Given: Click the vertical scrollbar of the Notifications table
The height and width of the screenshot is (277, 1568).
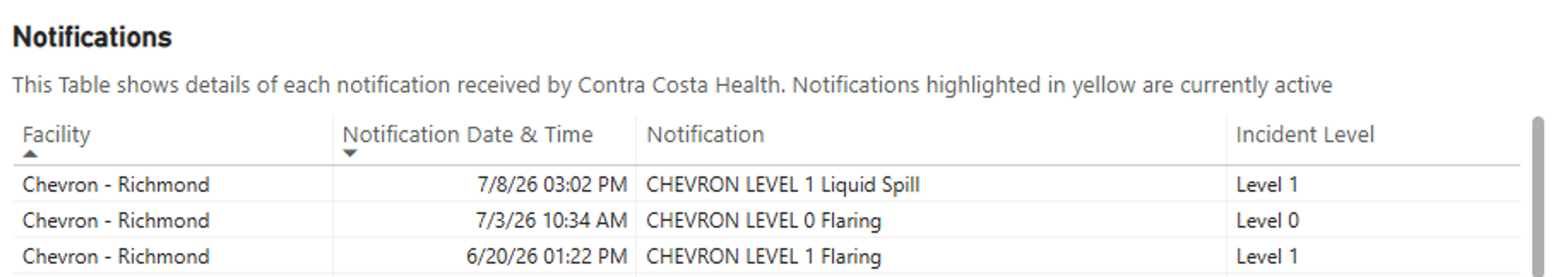Looking at the screenshot, I should 1538,197.
